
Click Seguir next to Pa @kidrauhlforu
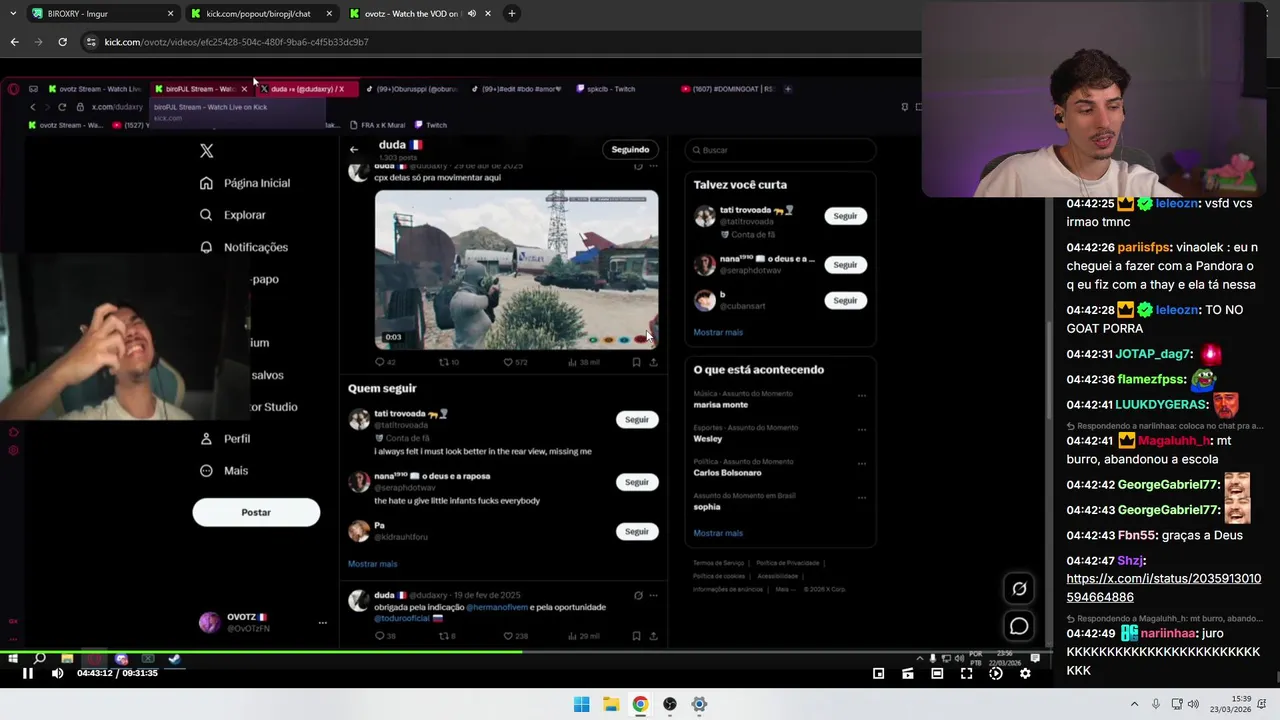click(637, 531)
